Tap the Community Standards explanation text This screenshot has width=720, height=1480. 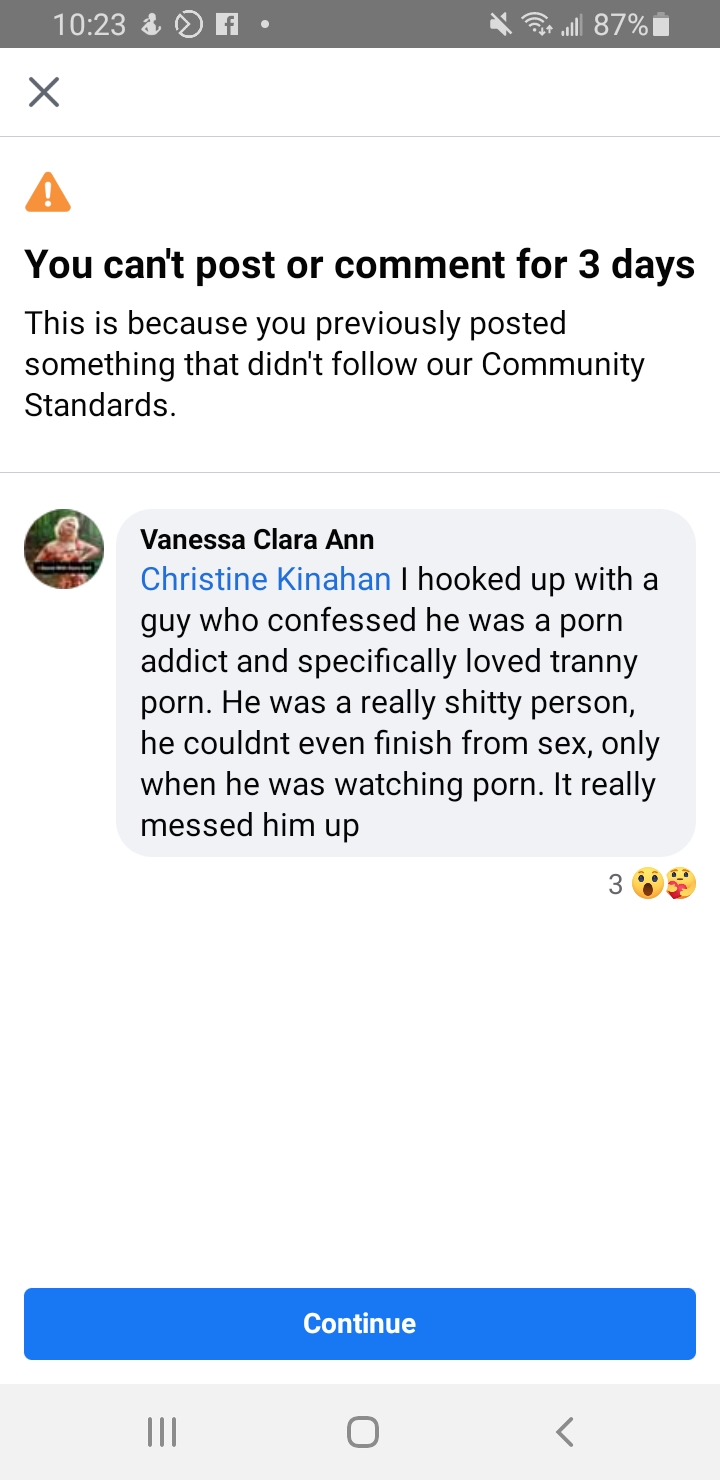(335, 364)
